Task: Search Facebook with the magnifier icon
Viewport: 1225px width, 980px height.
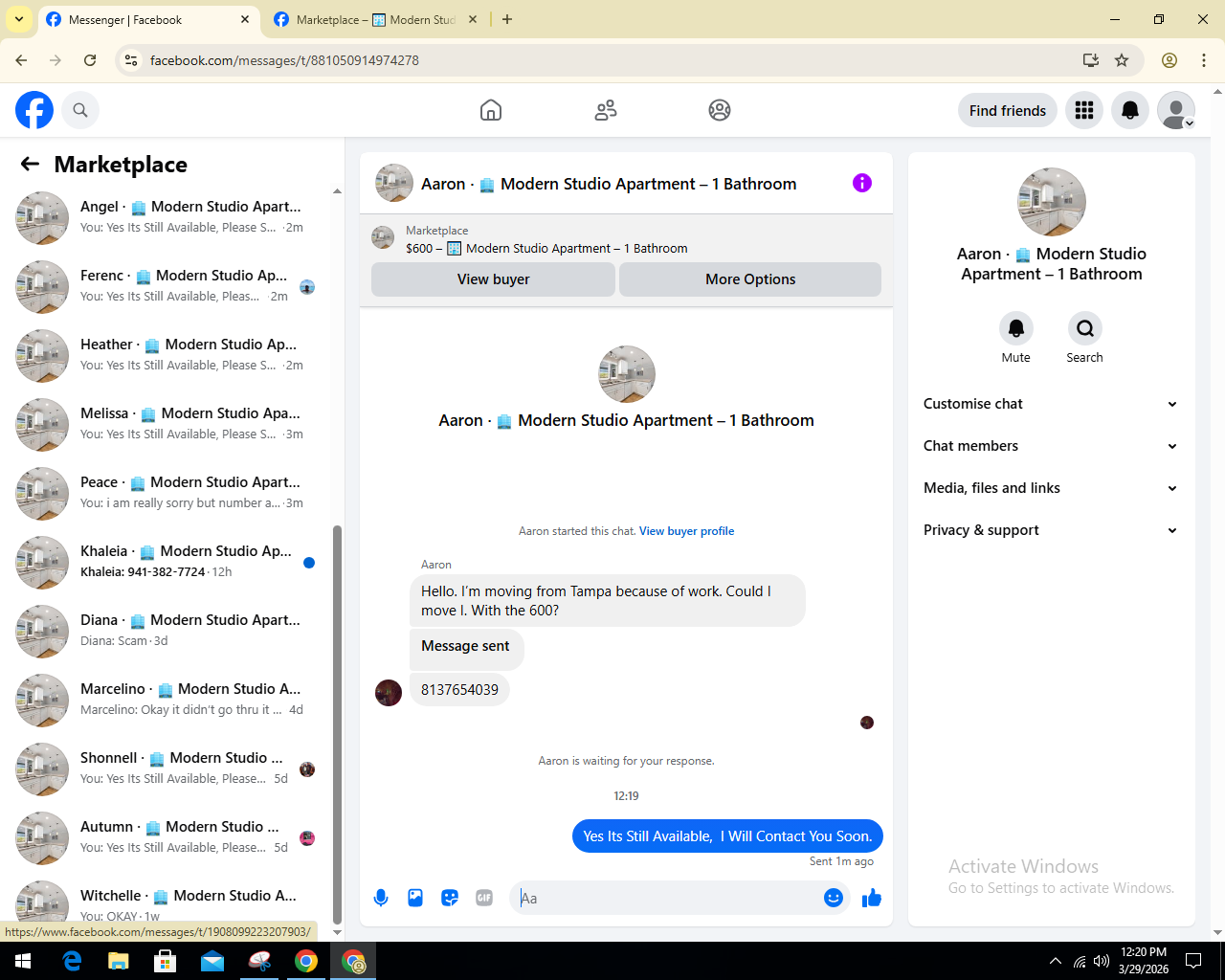Action: 80,110
